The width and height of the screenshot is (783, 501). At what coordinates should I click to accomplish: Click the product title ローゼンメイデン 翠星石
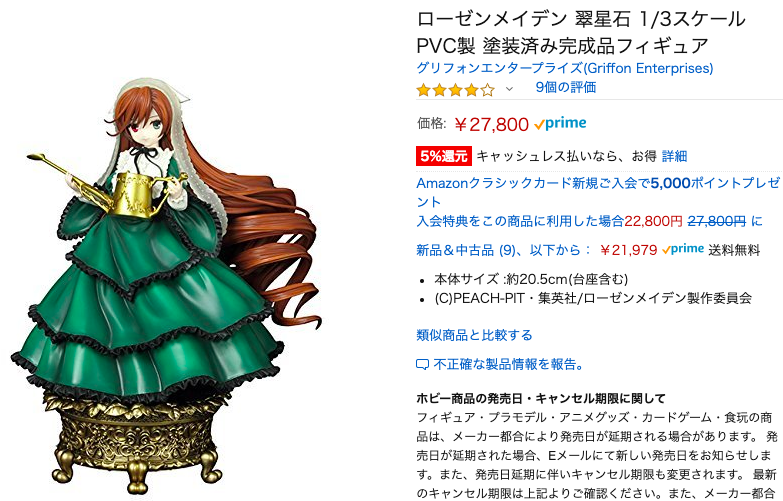[x=581, y=32]
